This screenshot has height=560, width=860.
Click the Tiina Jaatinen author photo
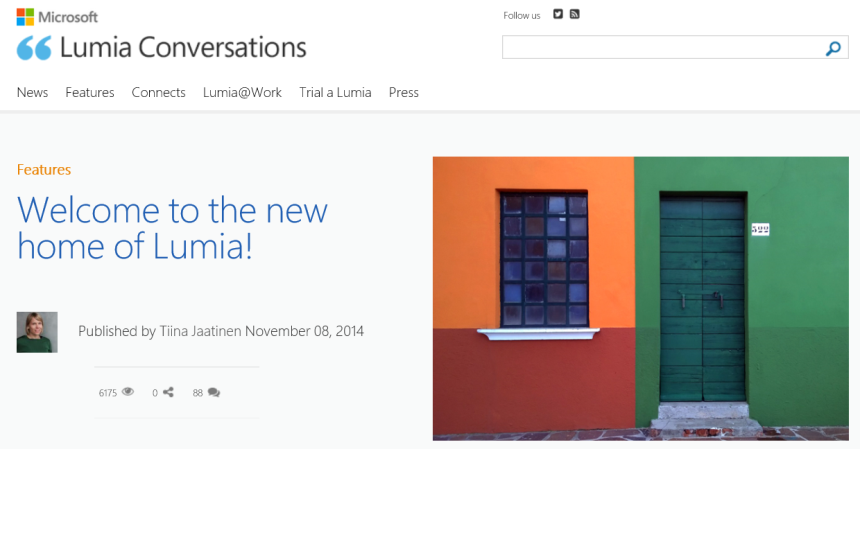(x=37, y=332)
